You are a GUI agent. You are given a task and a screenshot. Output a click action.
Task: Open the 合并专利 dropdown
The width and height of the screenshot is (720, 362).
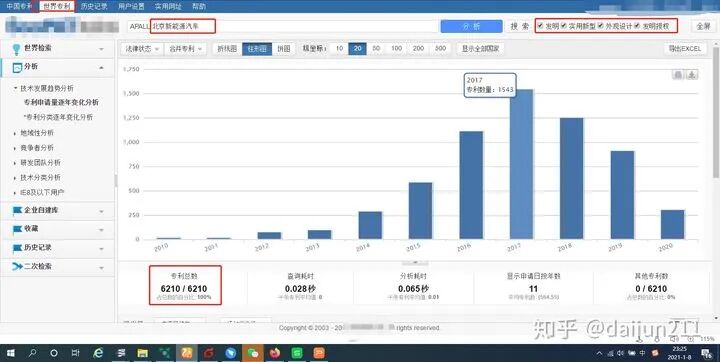(x=186, y=48)
